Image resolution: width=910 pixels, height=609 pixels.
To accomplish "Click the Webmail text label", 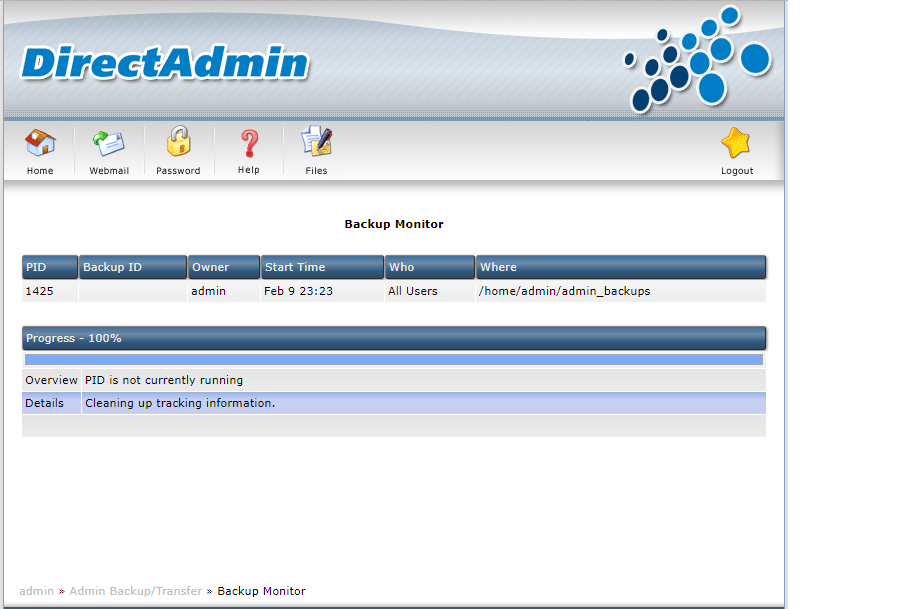I will pos(109,171).
